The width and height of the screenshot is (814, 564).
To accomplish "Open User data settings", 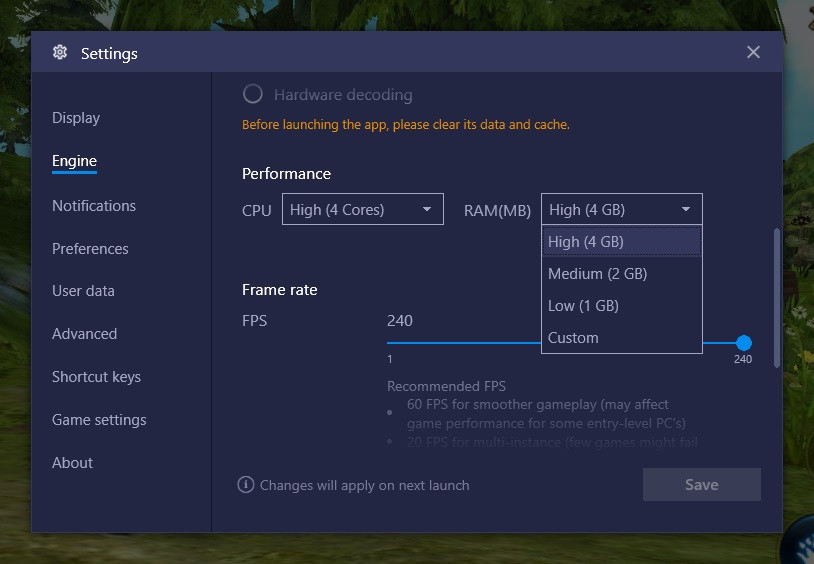I will [x=83, y=291].
